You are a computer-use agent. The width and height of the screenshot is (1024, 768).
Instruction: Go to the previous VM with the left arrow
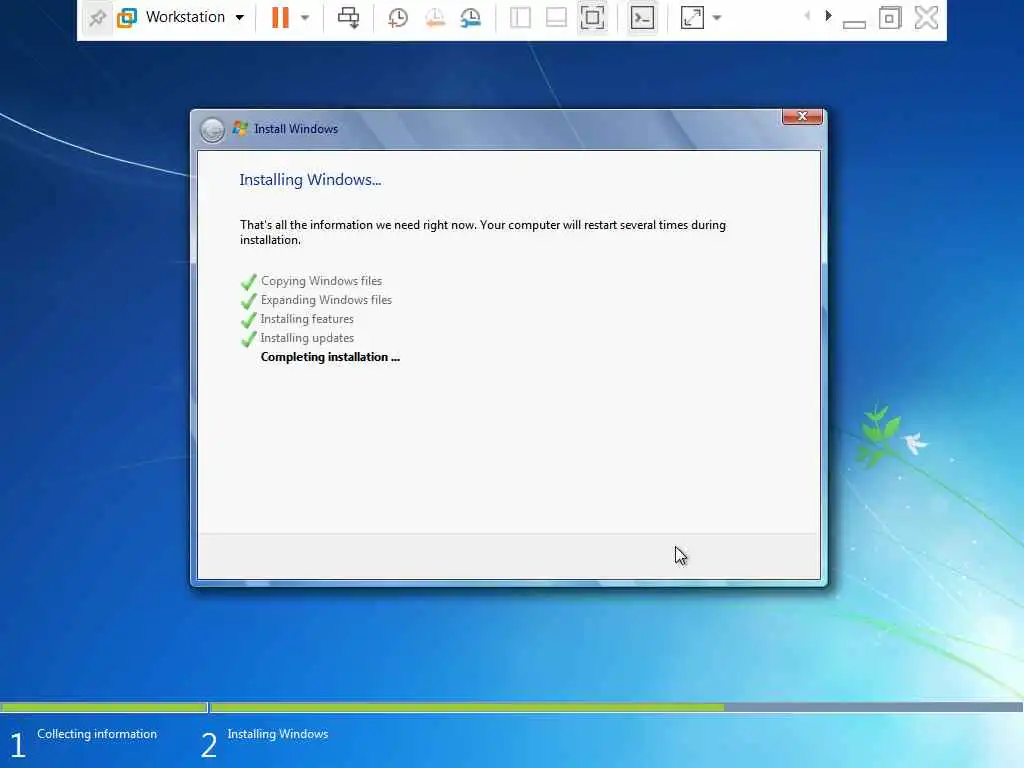coord(807,16)
